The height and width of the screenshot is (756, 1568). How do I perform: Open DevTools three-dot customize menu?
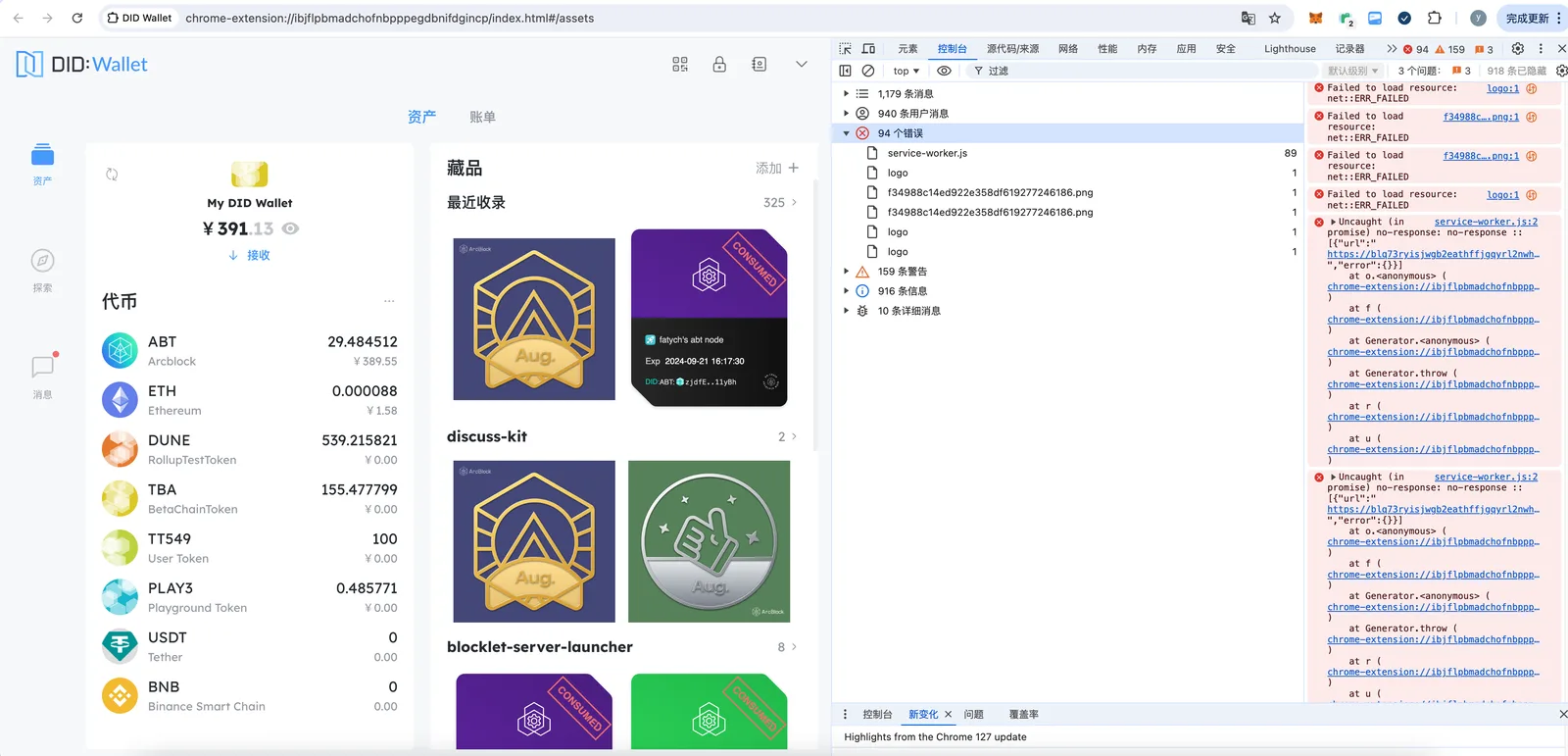1541,48
